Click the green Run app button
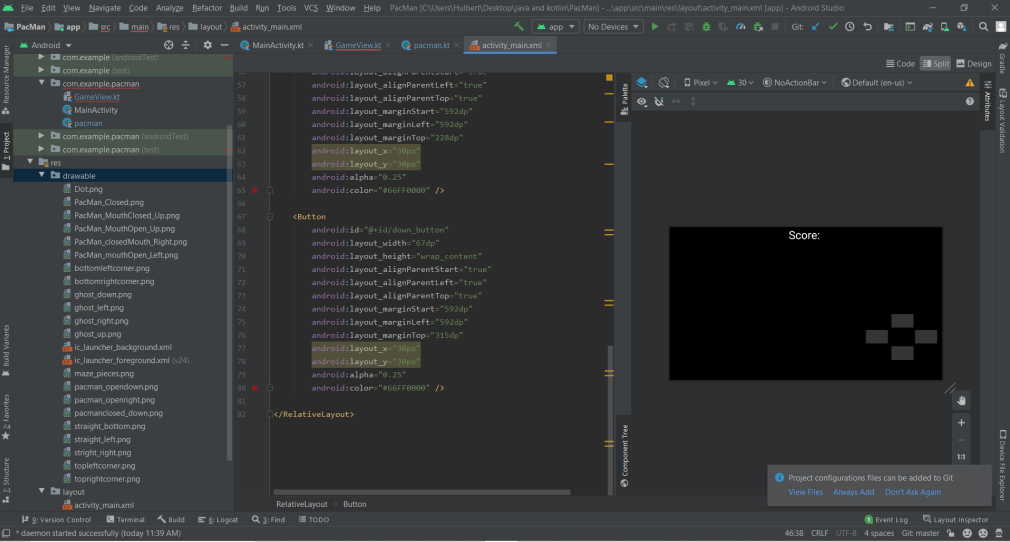The height and width of the screenshot is (542, 1010). pyautogui.click(x=655, y=27)
